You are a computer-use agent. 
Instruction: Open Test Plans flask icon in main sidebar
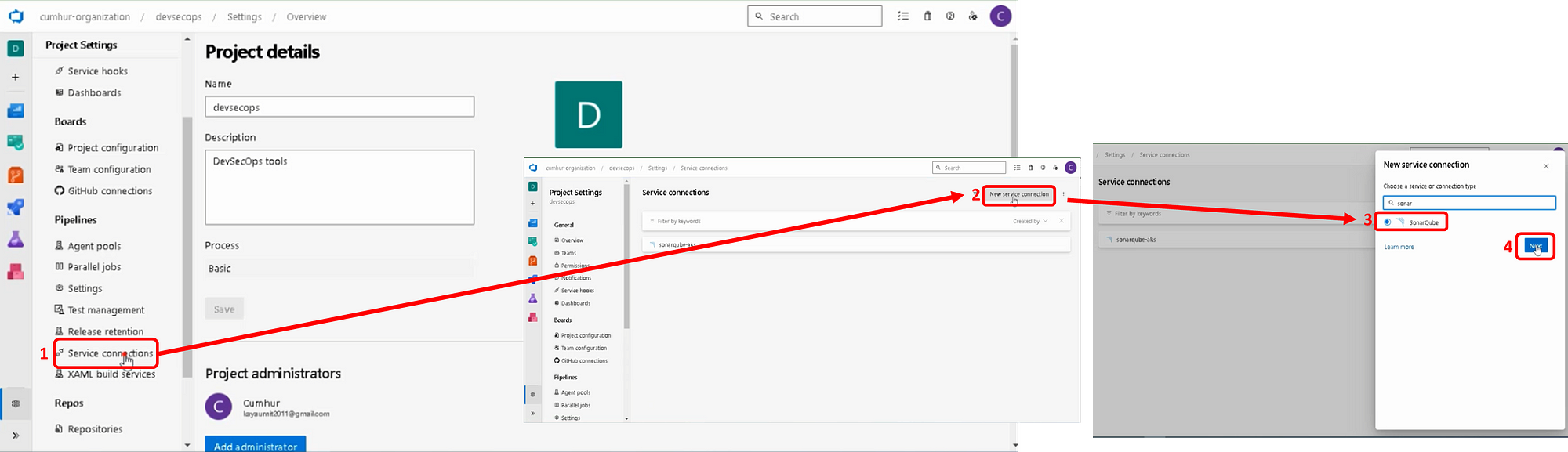[x=16, y=240]
